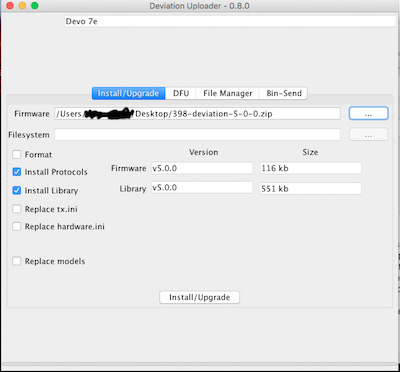400x372 pixels.
Task: Toggle the Format checkbox
Action: [17, 155]
